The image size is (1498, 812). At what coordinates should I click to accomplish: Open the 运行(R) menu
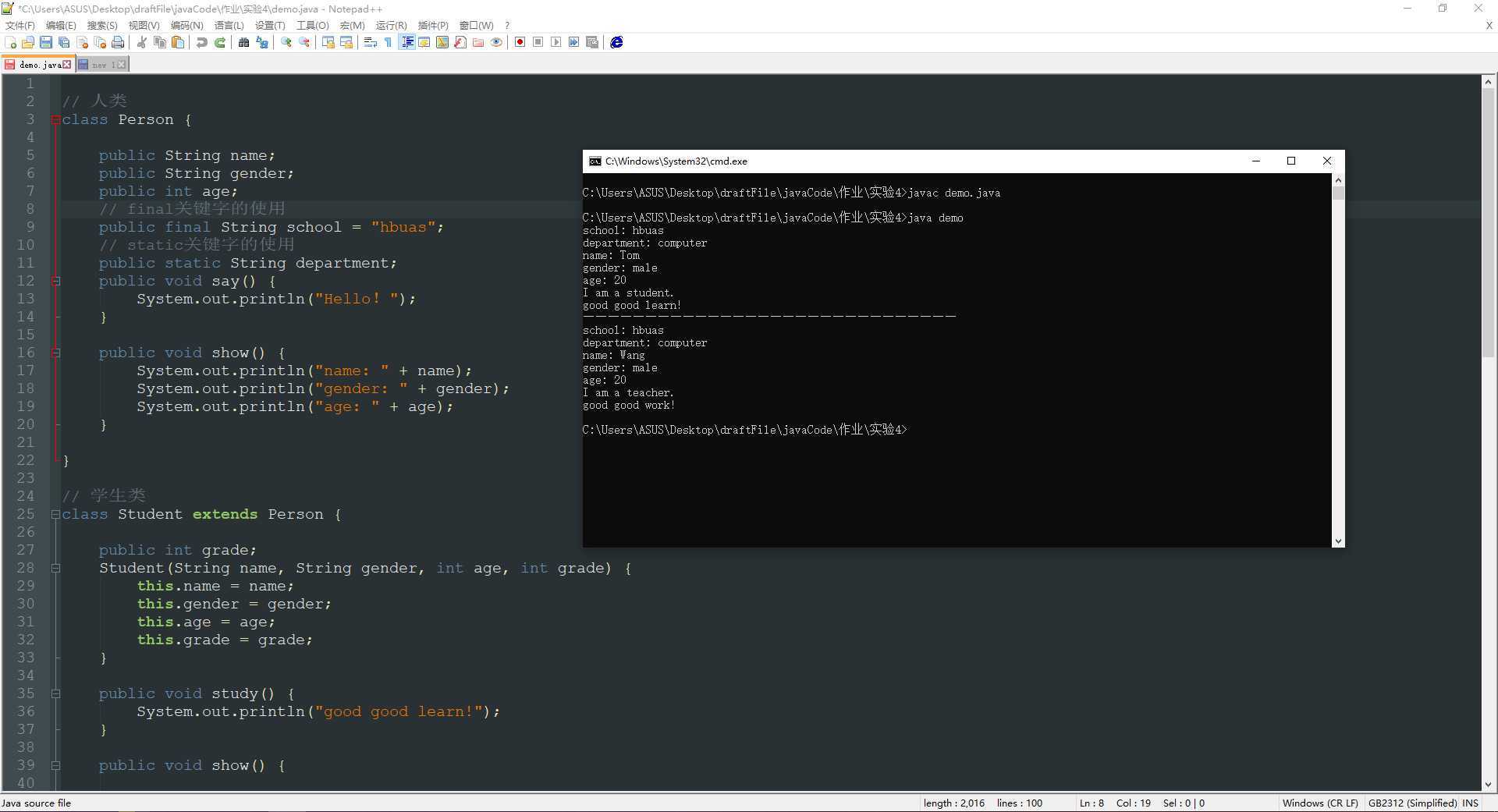(x=391, y=26)
